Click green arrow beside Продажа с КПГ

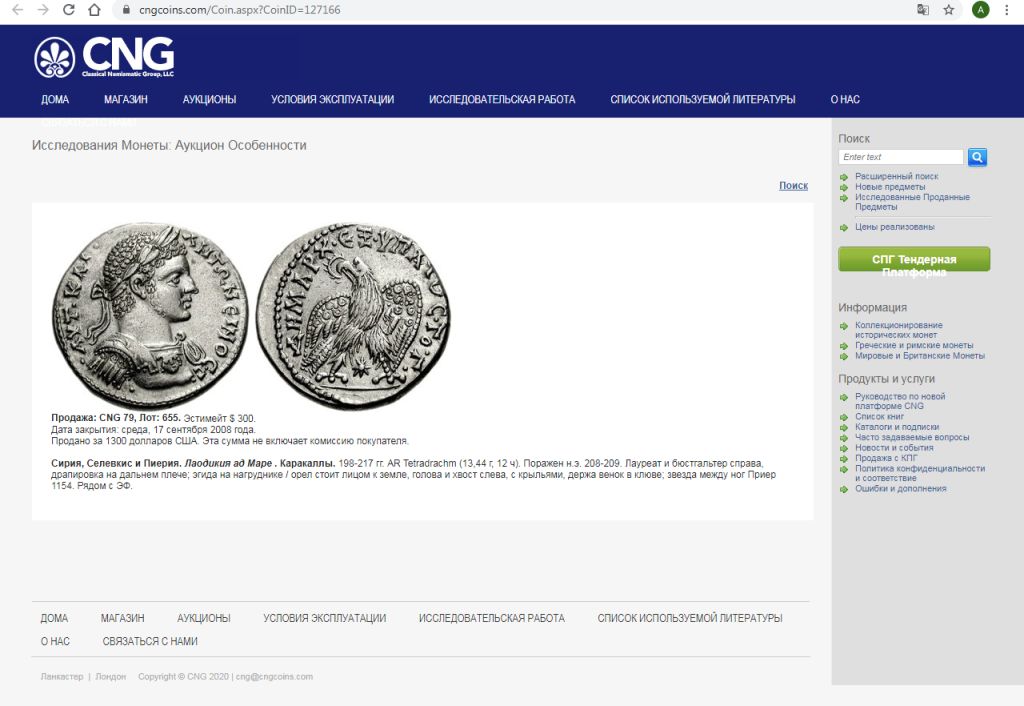(x=844, y=458)
